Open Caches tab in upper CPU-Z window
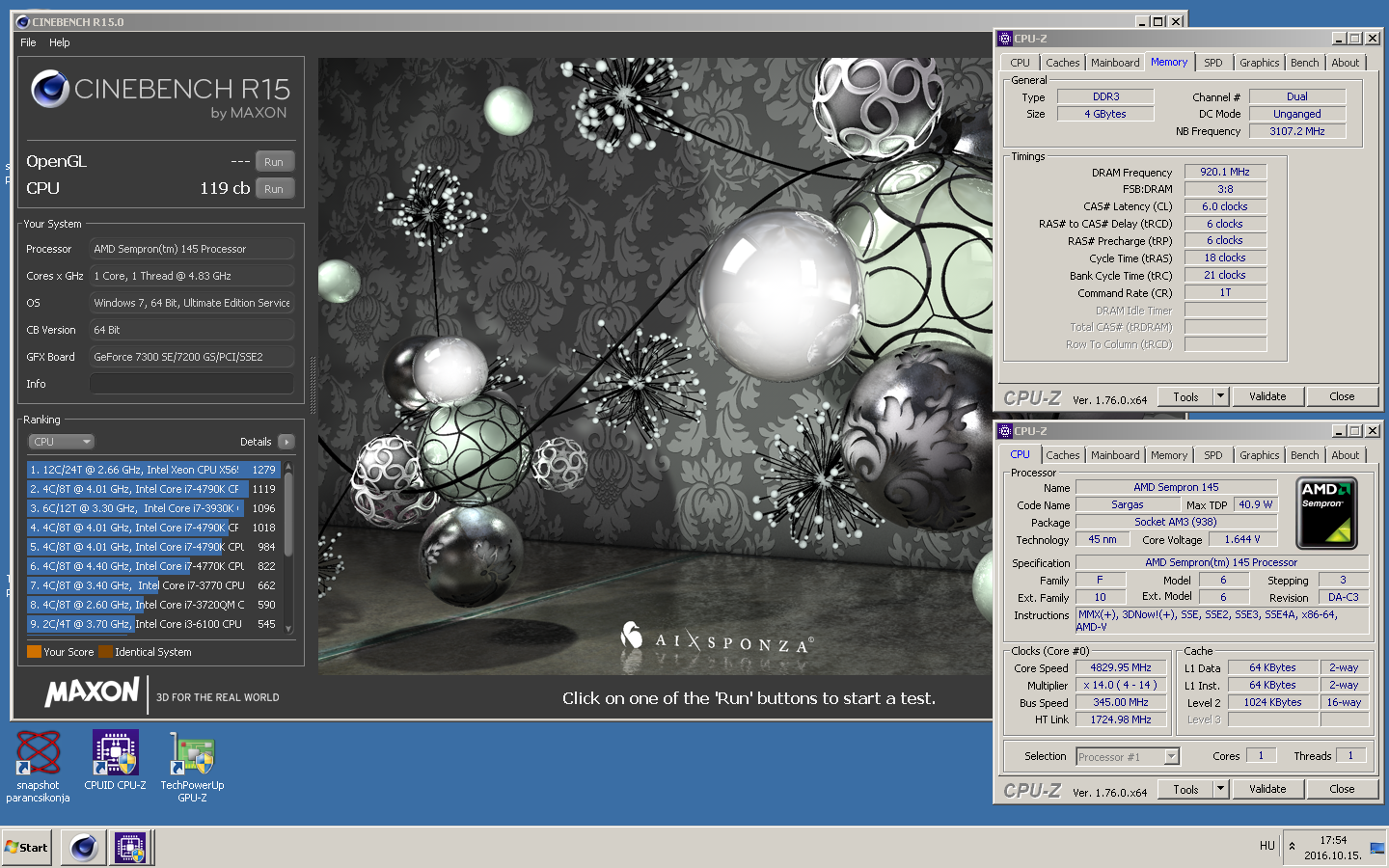The width and height of the screenshot is (1389, 868). tap(1062, 63)
